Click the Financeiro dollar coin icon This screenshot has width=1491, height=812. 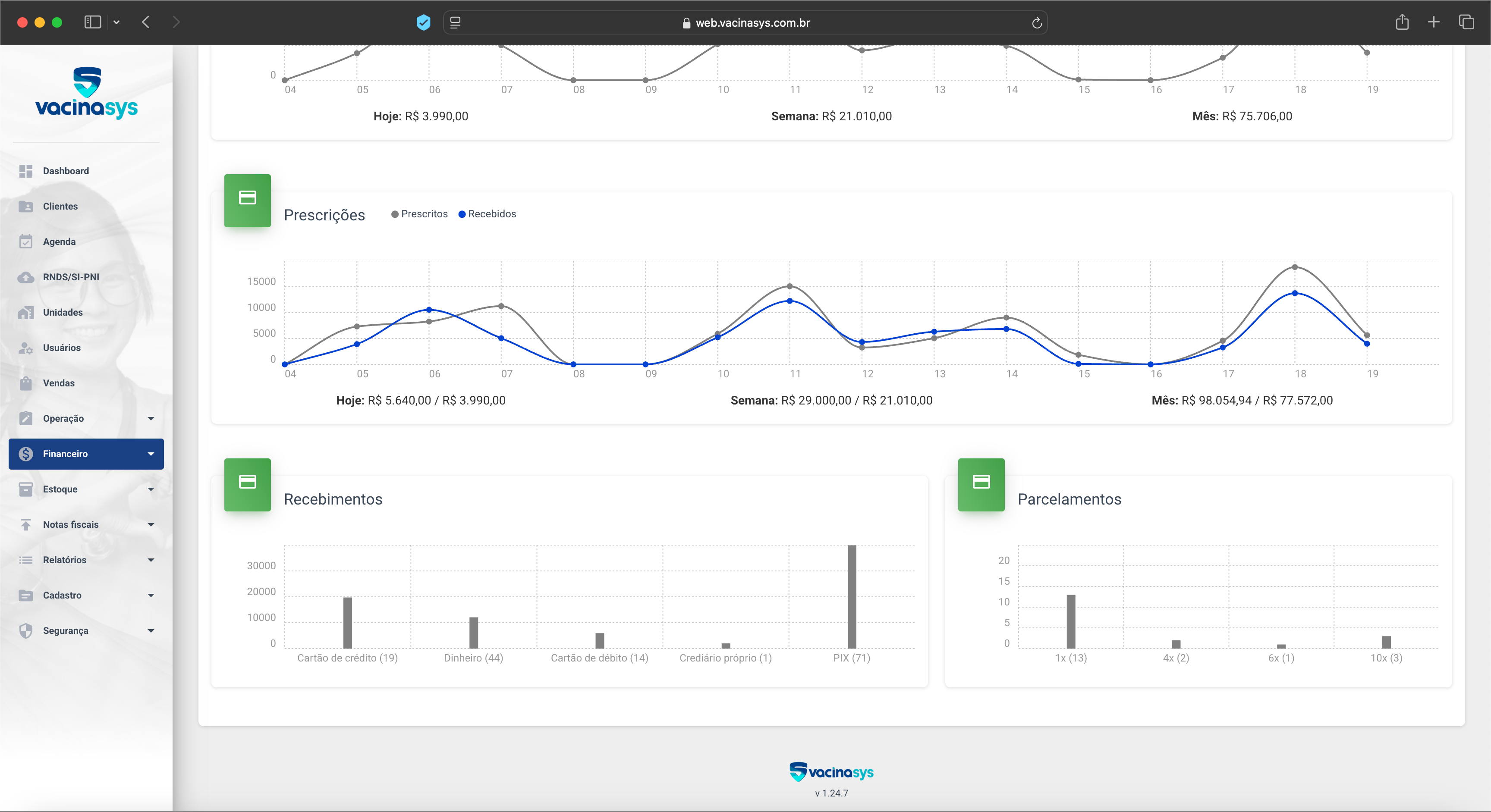[25, 454]
